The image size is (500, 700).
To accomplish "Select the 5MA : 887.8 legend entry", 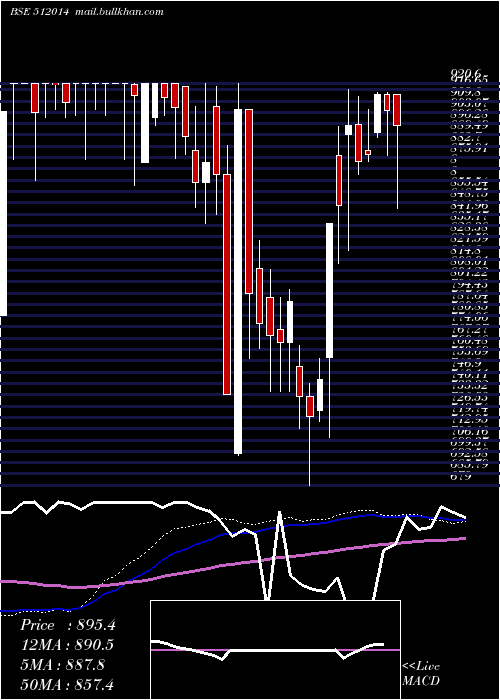I will coord(62,664).
